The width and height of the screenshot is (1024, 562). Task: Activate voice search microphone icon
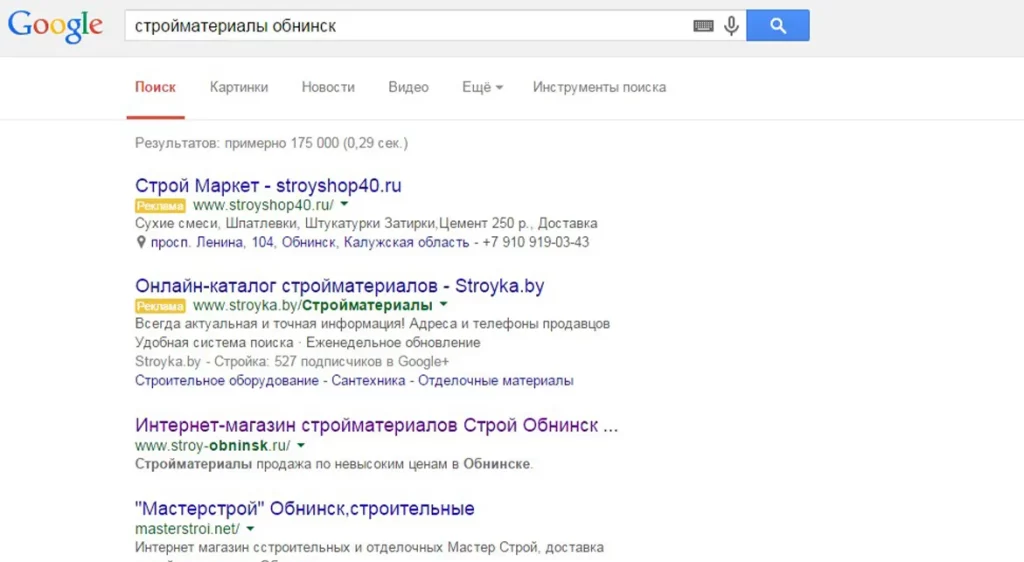(731, 25)
